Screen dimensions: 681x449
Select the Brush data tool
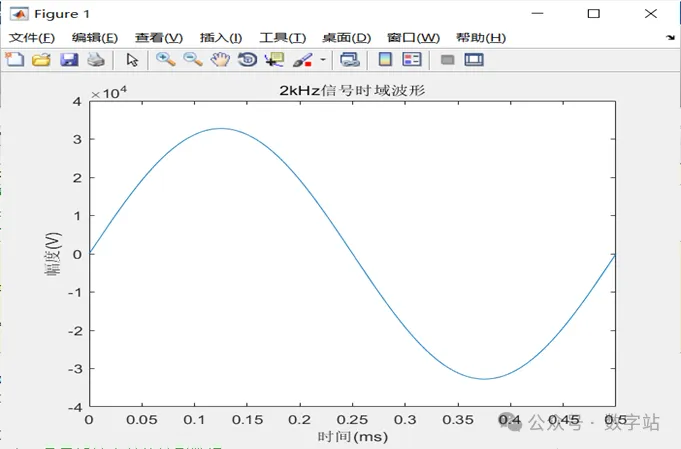[x=303, y=59]
